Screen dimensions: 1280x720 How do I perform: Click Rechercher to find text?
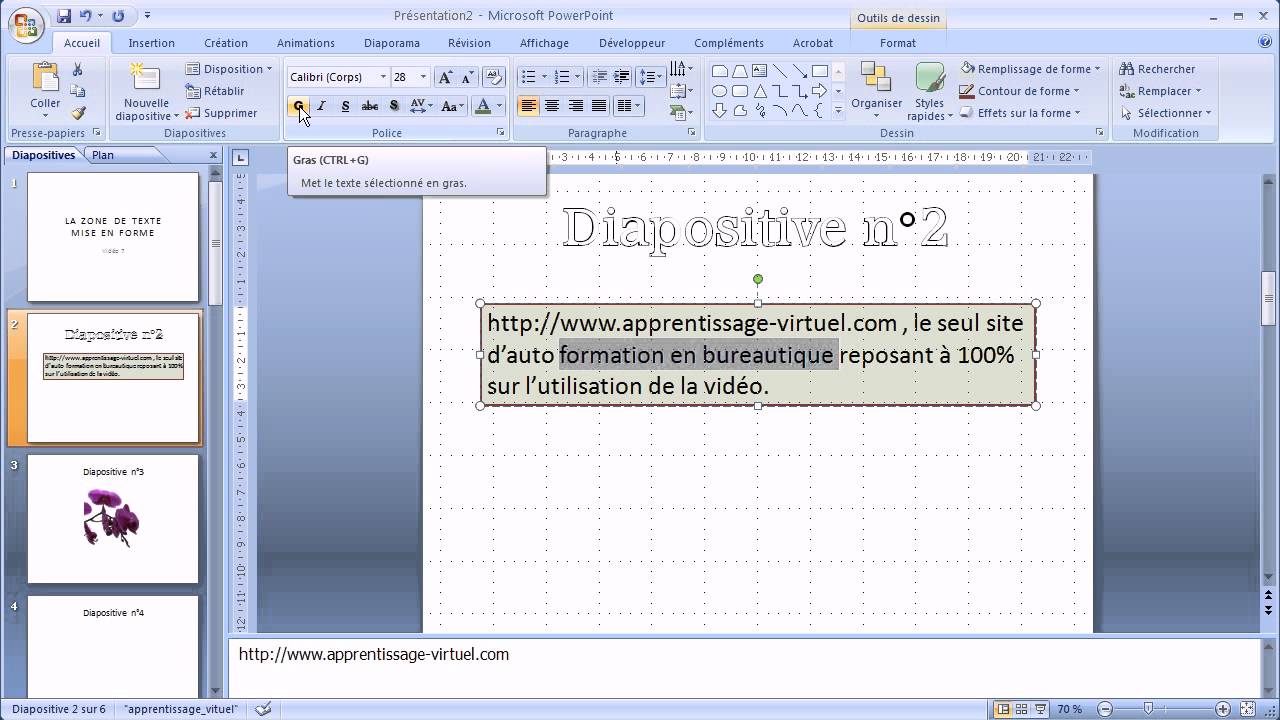[x=1158, y=69]
